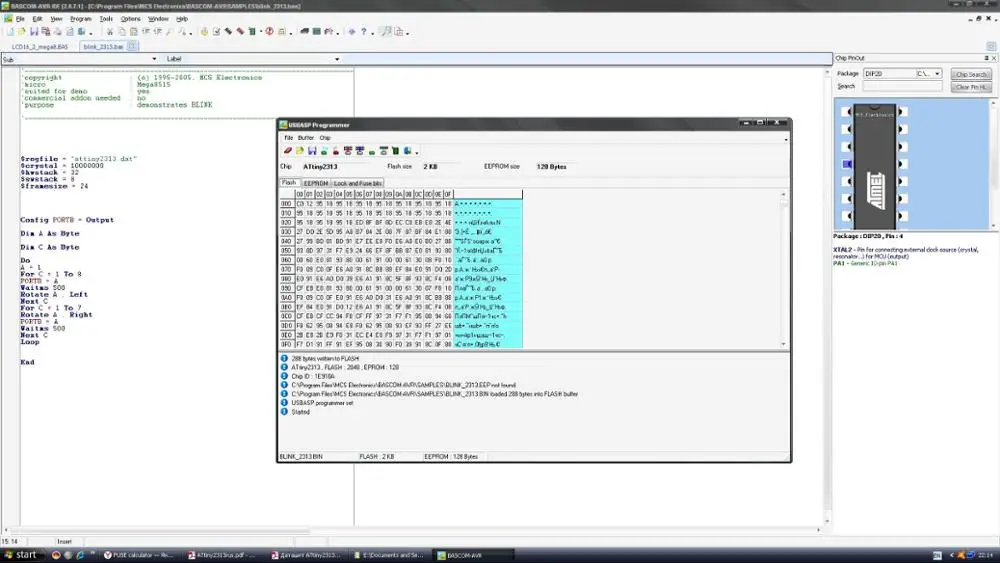Open E:\Documents and Se... folder from taskbar
The height and width of the screenshot is (563, 1000).
[x=388, y=555]
